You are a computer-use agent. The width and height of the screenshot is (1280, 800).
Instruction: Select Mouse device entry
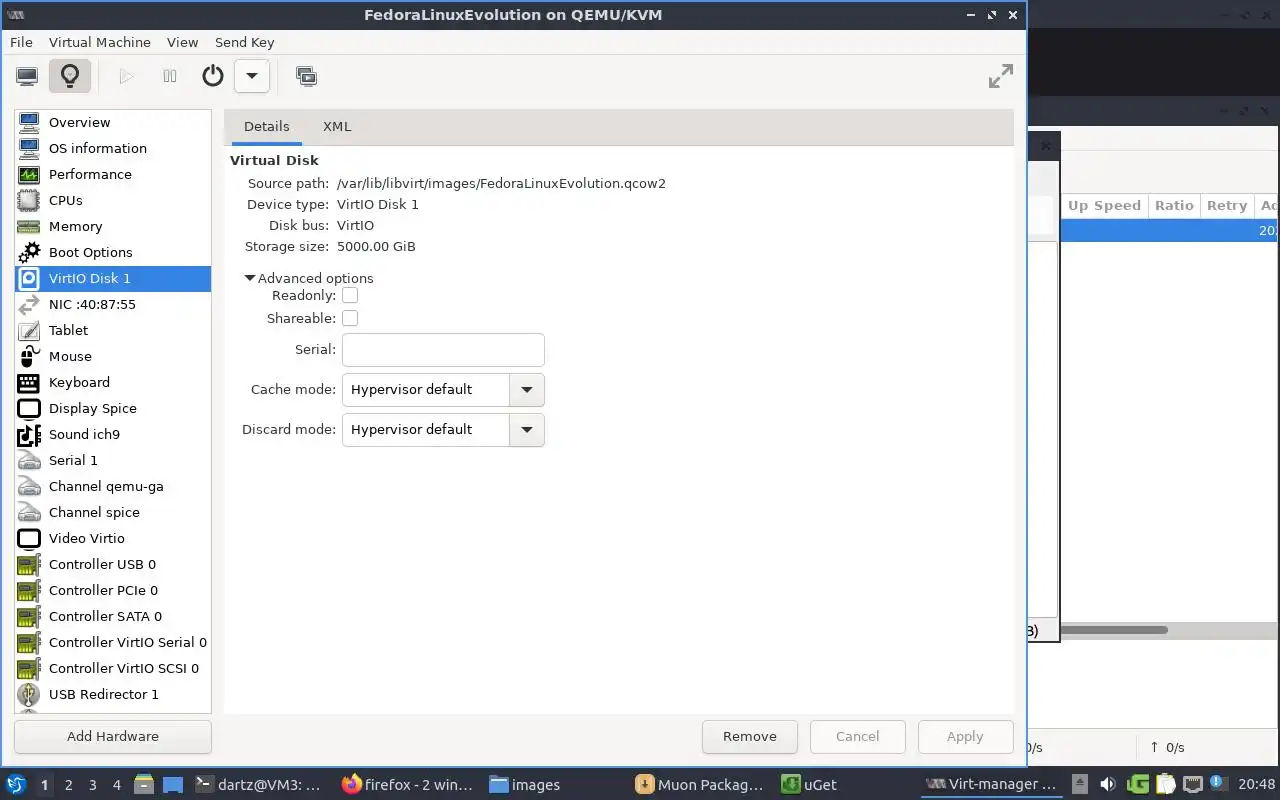[113, 356]
